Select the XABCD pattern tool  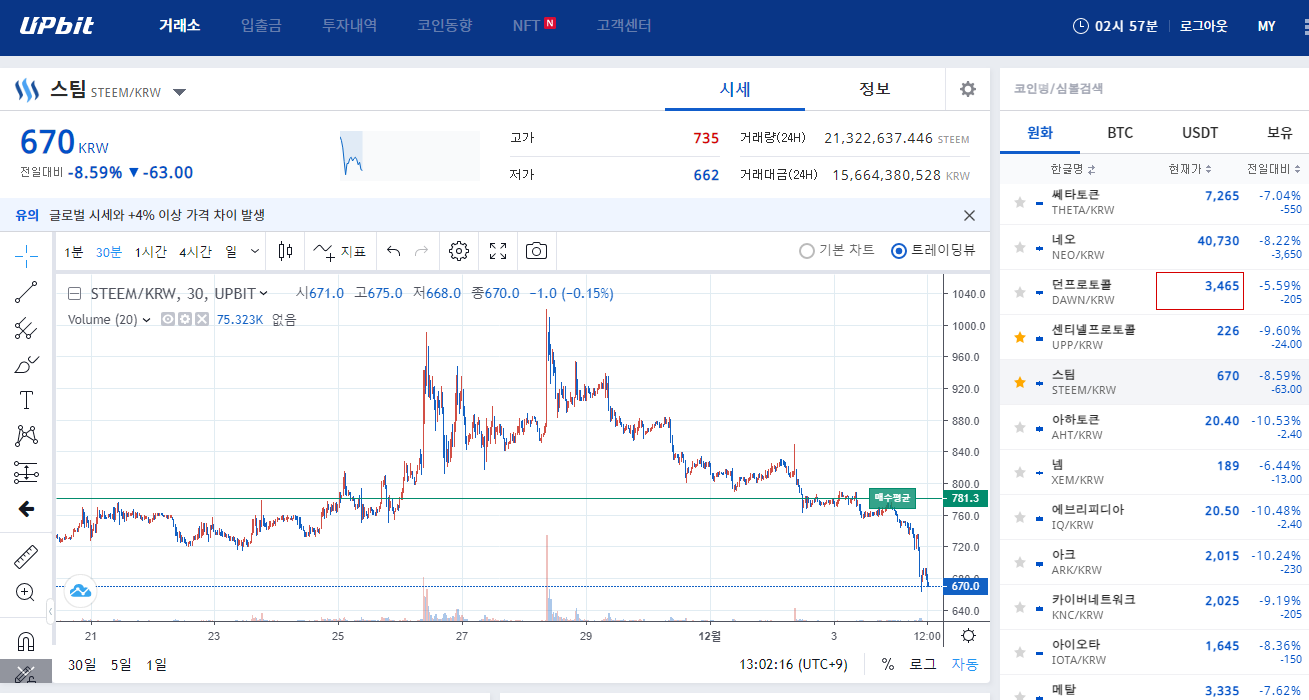[x=26, y=436]
